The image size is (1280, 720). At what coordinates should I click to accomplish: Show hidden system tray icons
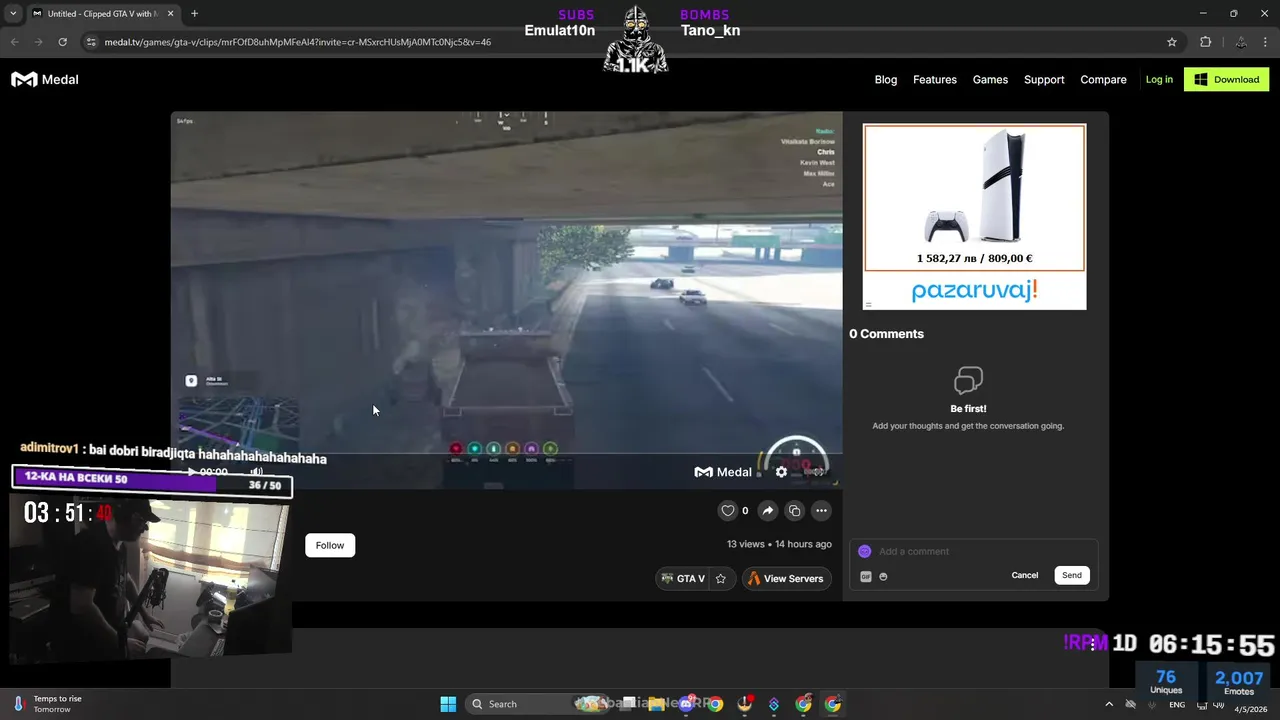tap(1108, 704)
